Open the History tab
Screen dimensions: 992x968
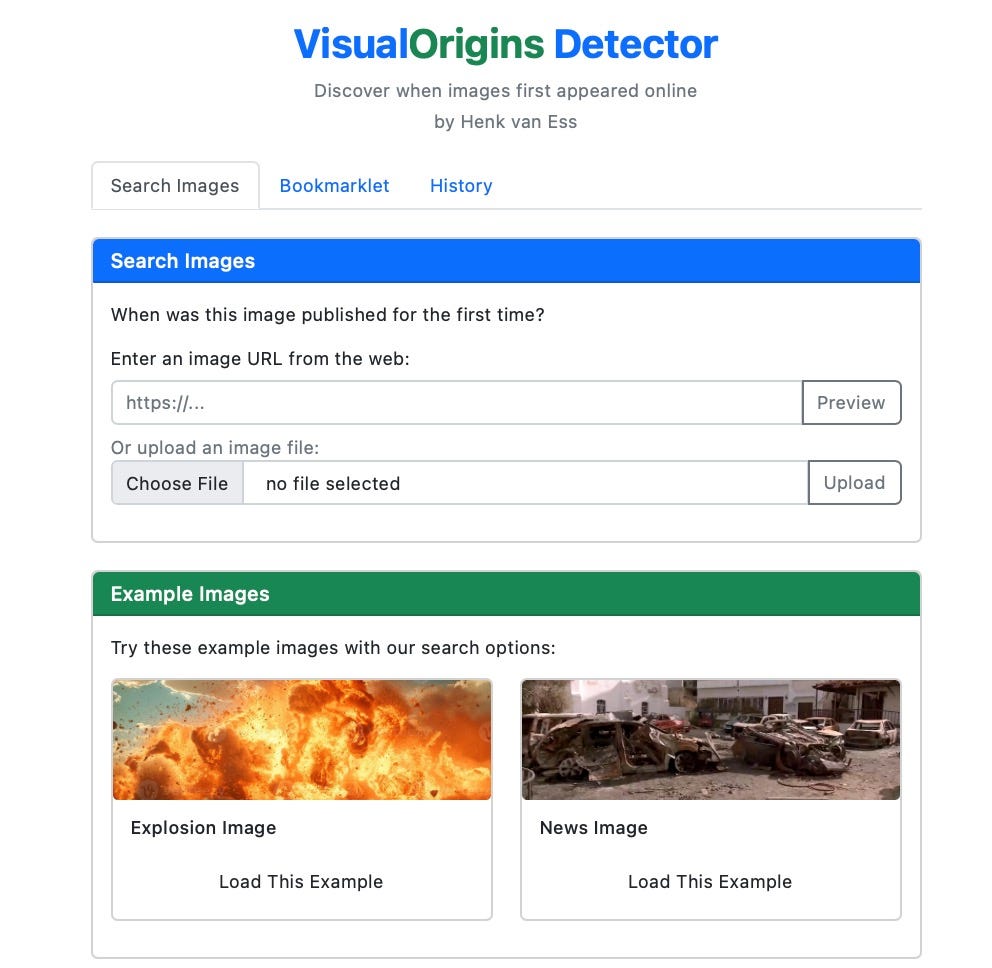point(461,185)
